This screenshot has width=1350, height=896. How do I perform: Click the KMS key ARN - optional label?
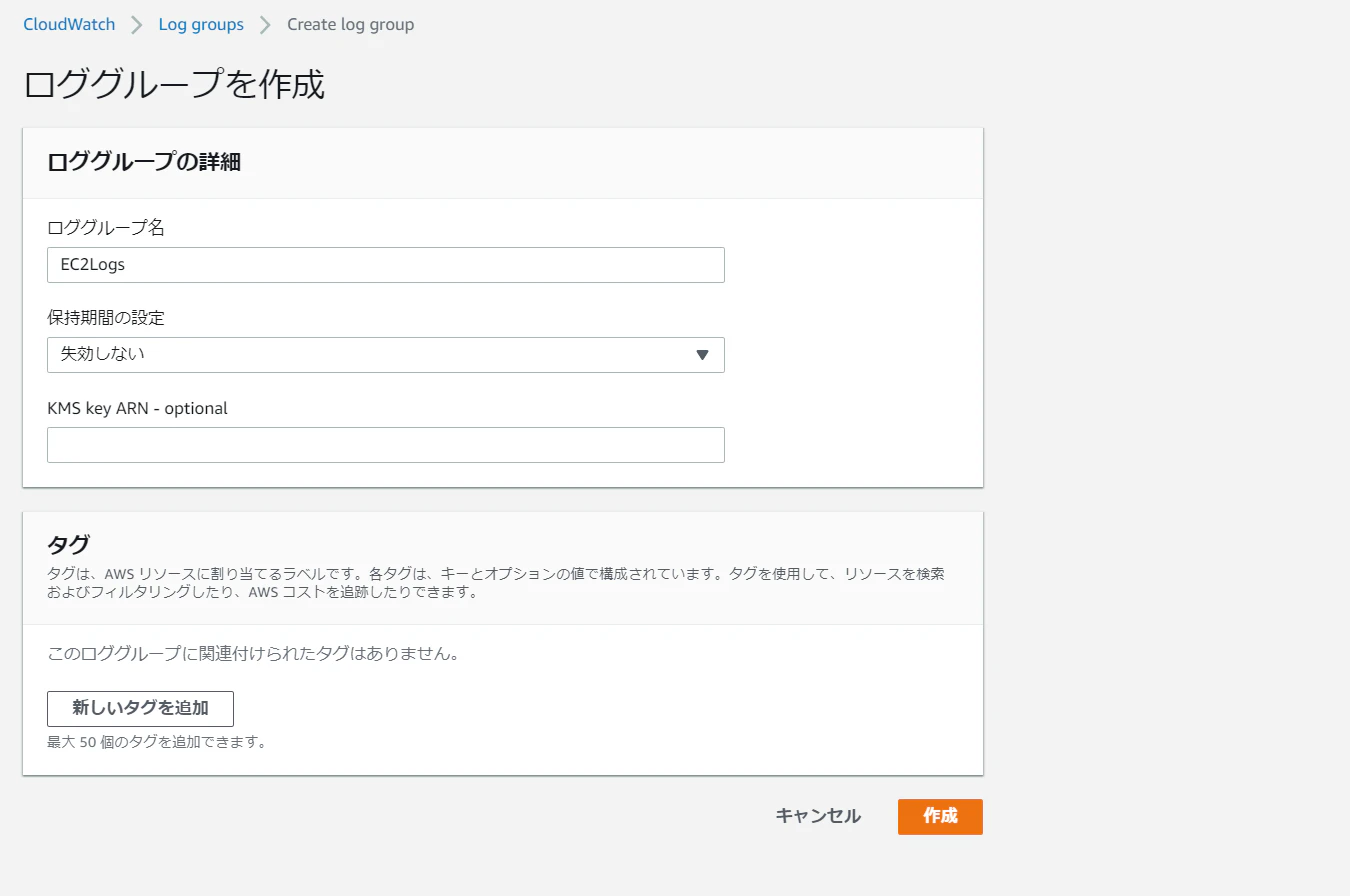click(x=137, y=408)
